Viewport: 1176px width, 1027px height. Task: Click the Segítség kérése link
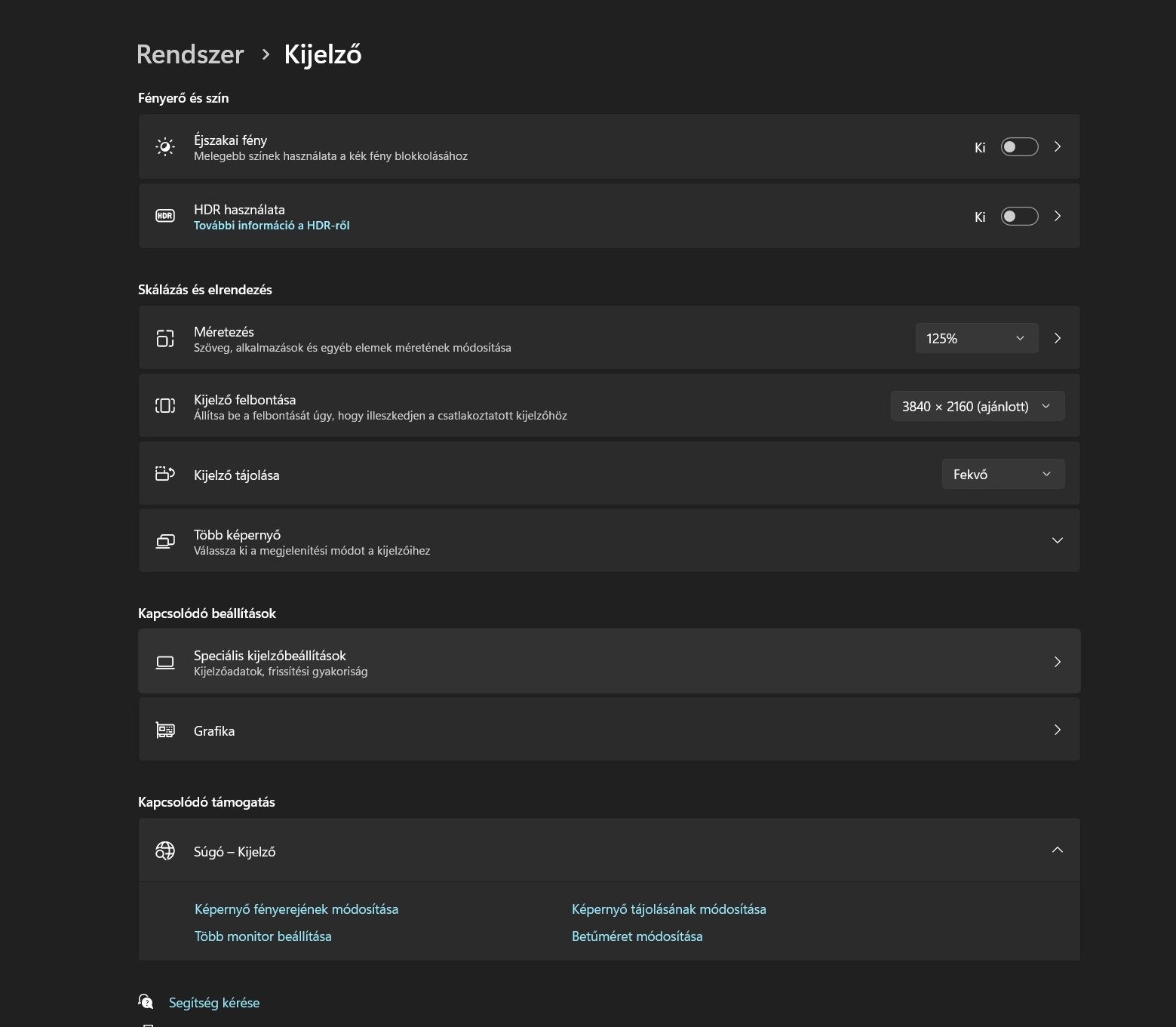[214, 1003]
